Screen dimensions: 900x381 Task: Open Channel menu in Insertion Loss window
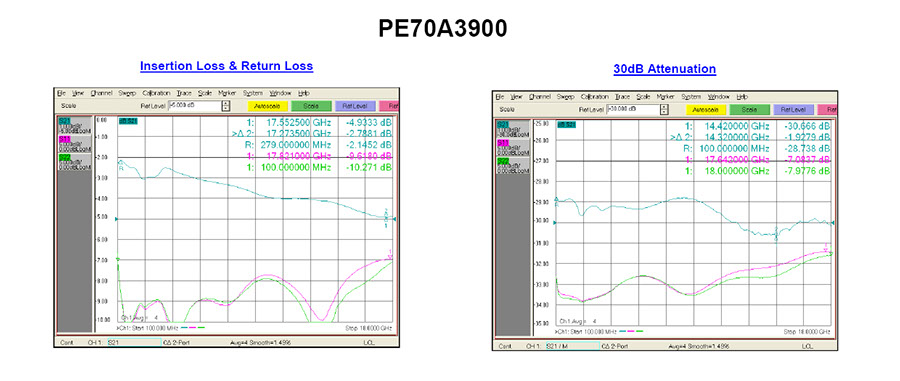pyautogui.click(x=102, y=93)
